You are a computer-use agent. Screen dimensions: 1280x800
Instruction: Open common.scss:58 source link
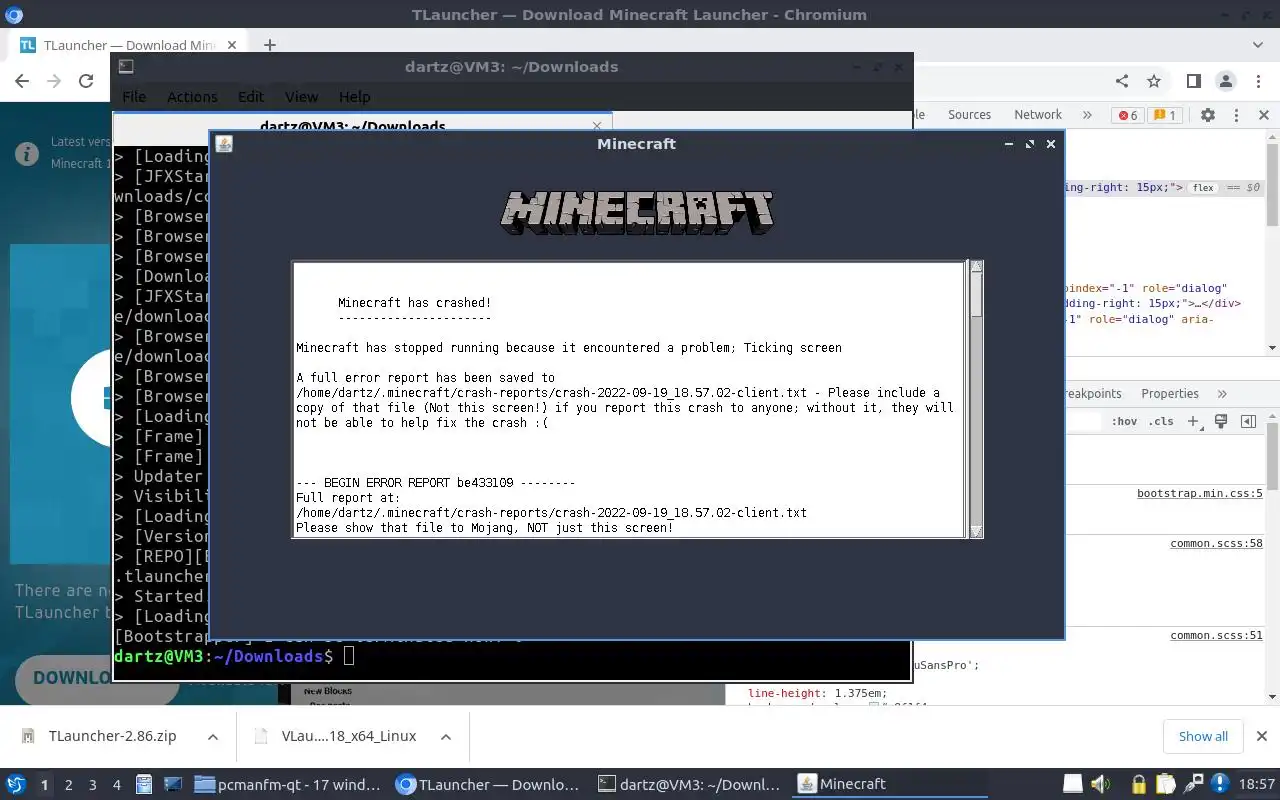click(x=1216, y=544)
